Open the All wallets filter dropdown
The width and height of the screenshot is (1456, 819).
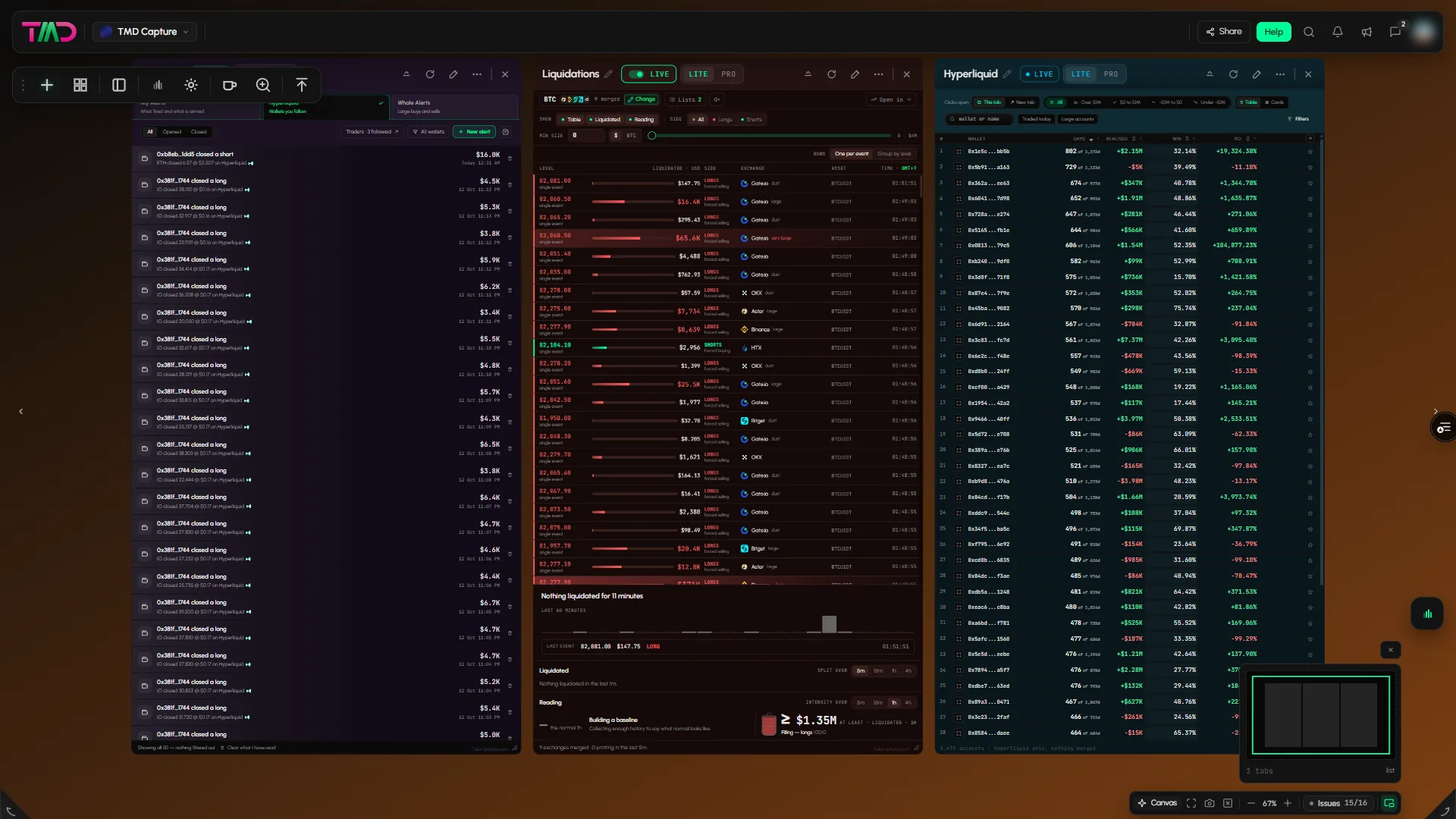428,132
